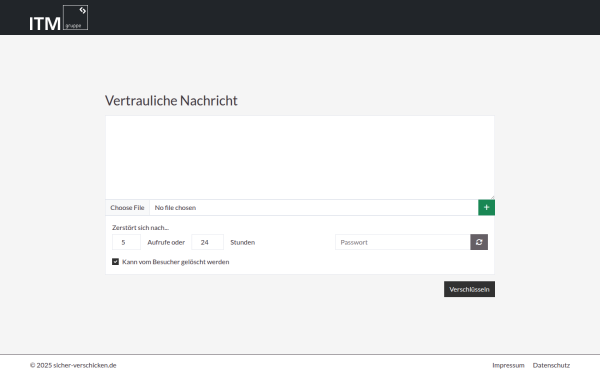Viewport: 600px width, 375px height.
Task: Click into the Passwort field
Action: (x=403, y=242)
